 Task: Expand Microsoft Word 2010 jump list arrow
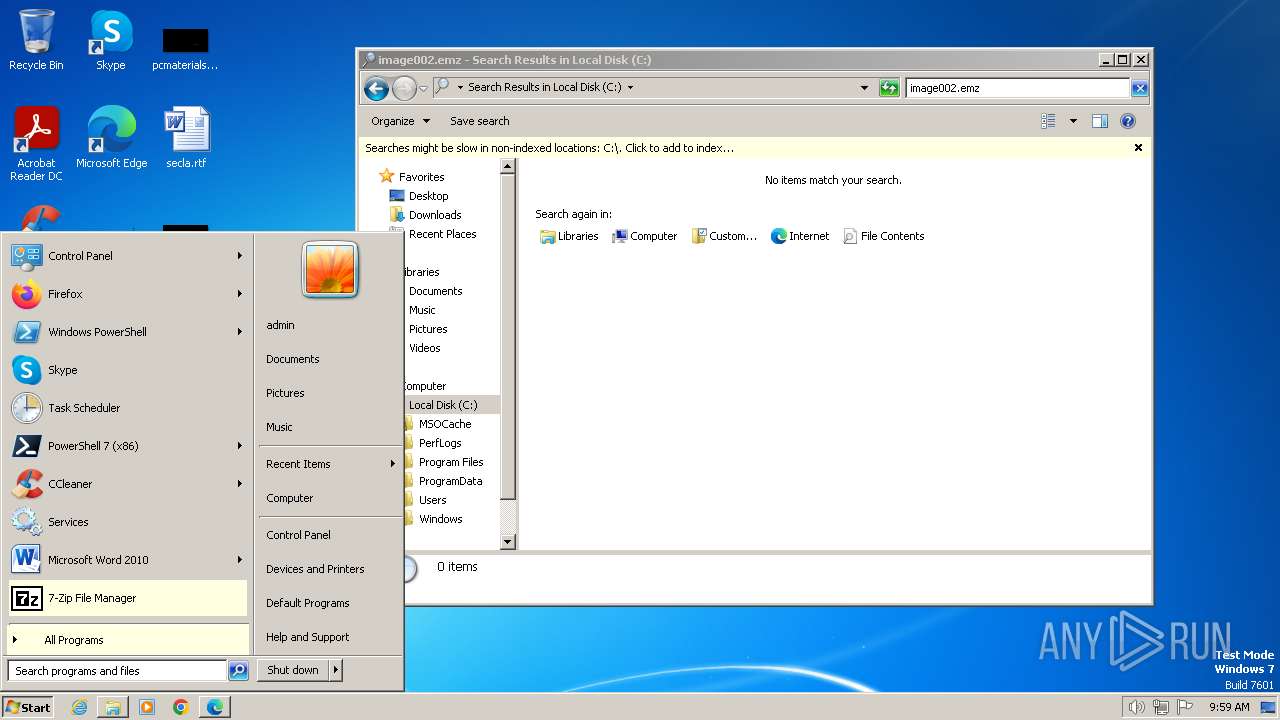(240, 560)
